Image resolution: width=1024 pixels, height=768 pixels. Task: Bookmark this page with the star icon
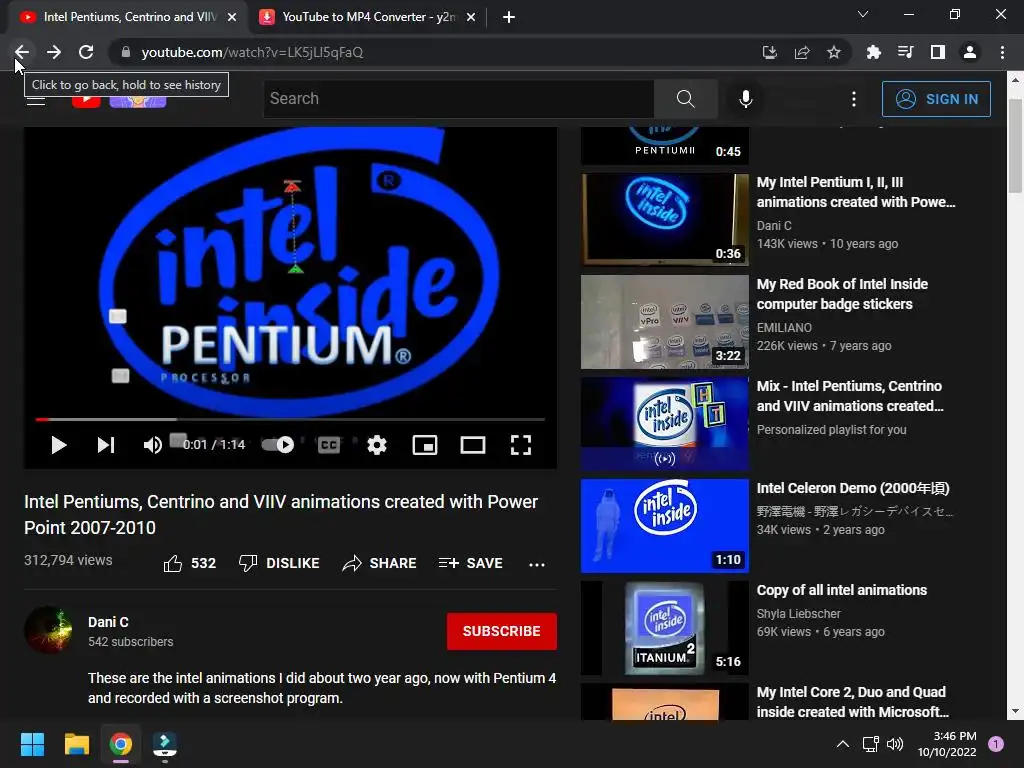pyautogui.click(x=834, y=52)
